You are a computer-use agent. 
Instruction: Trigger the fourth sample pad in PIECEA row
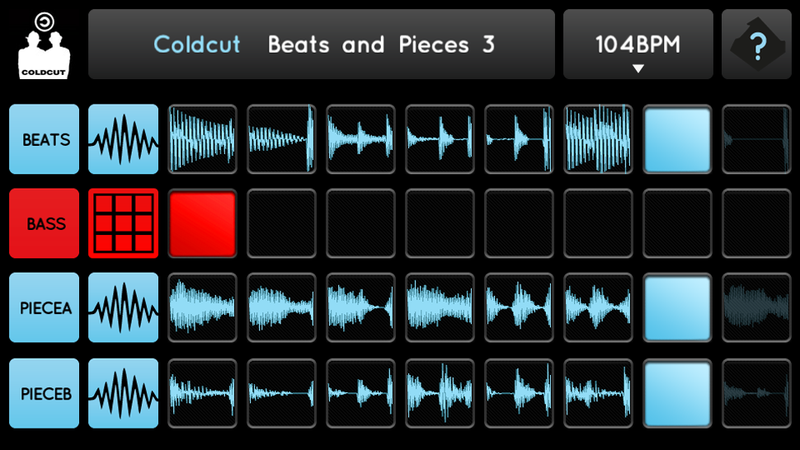(440, 308)
